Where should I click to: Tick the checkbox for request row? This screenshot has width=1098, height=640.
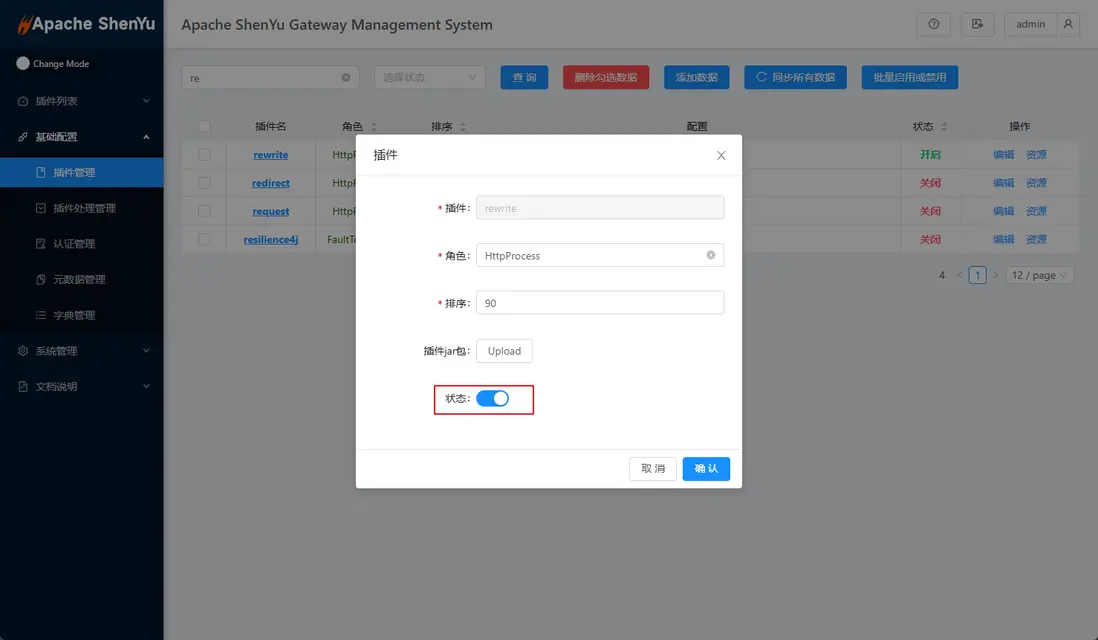pos(204,211)
